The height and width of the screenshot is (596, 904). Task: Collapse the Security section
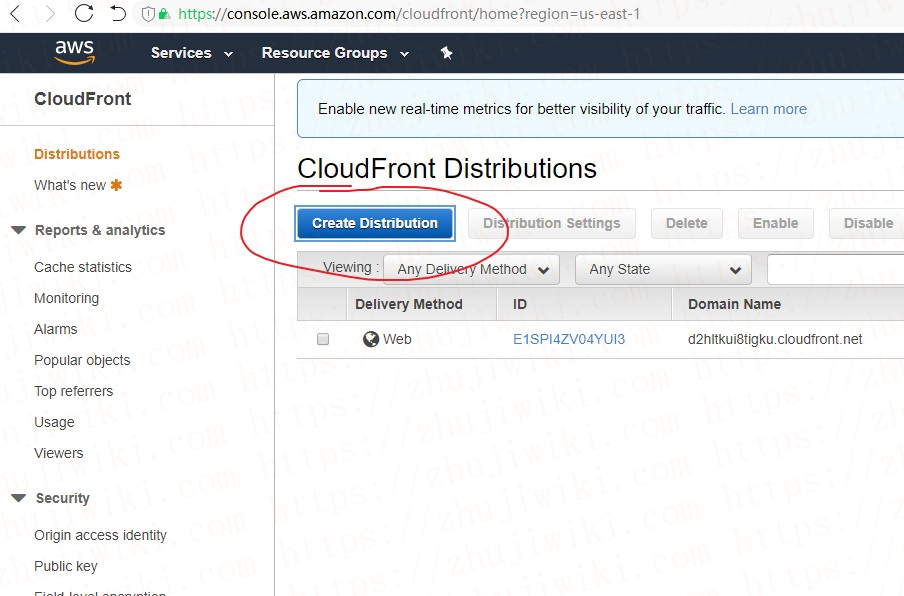tap(17, 498)
